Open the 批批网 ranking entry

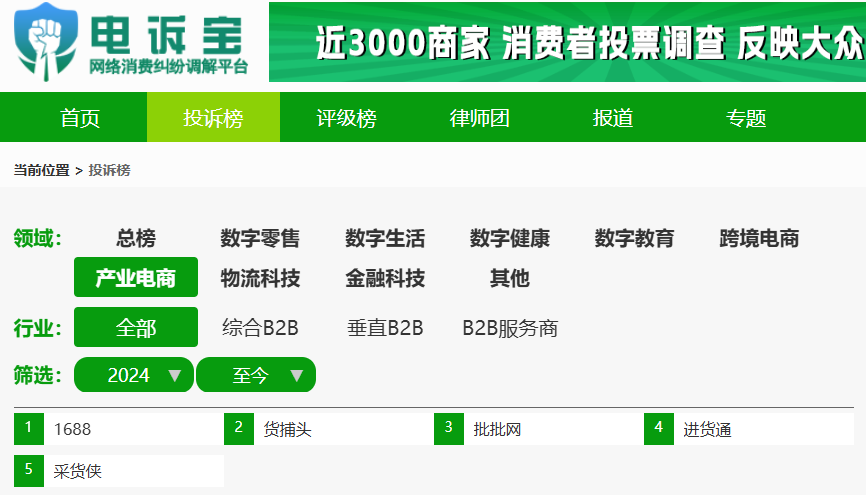click(x=538, y=429)
